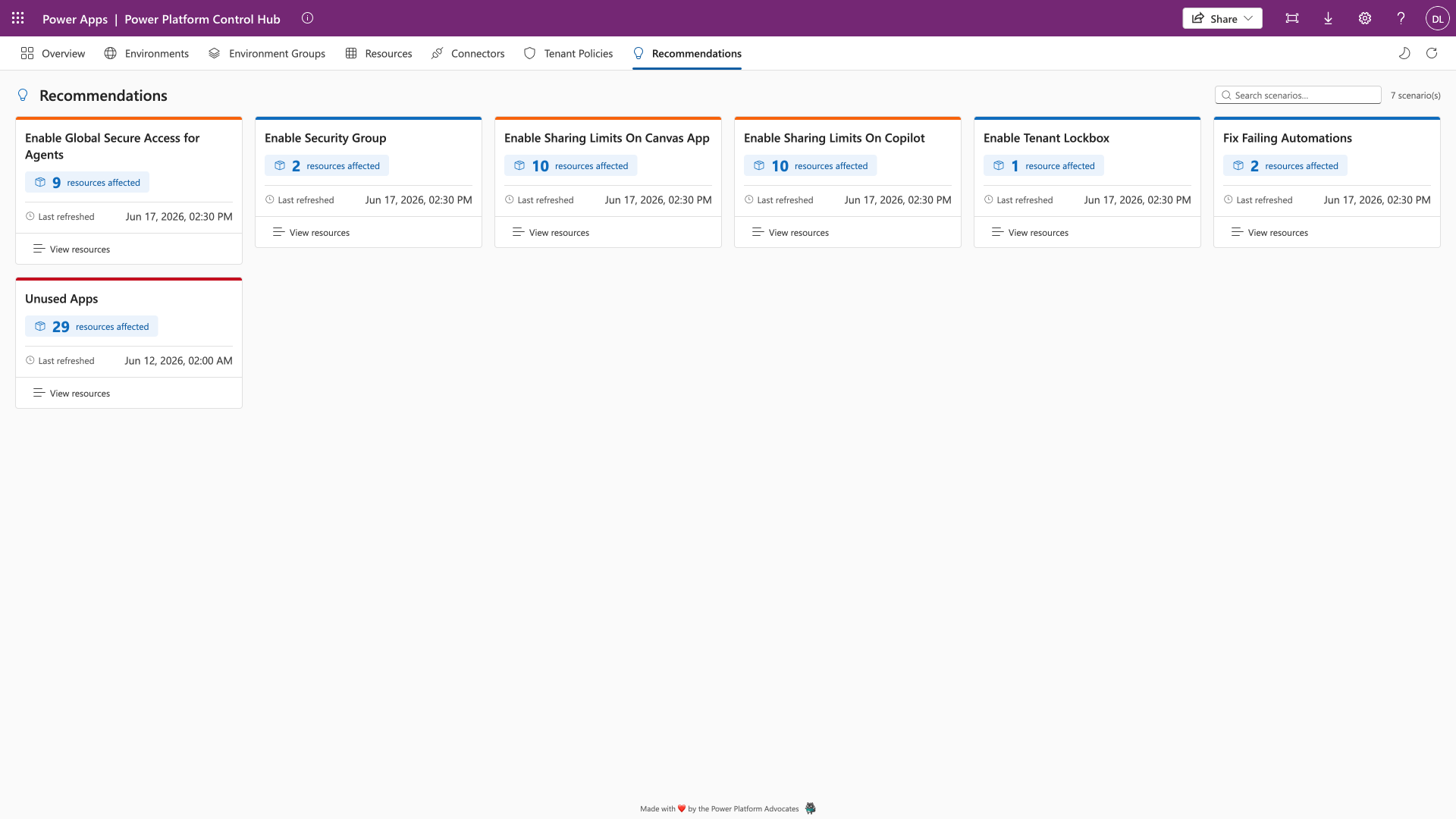The height and width of the screenshot is (819, 1456).
Task: Click the clock icon on Unused Apps card
Action: click(30, 360)
